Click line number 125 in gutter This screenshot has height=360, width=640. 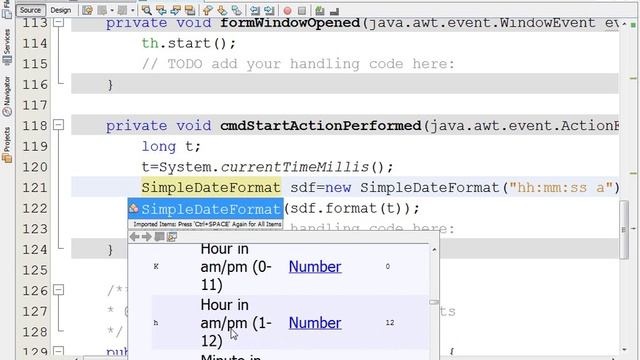(35, 270)
